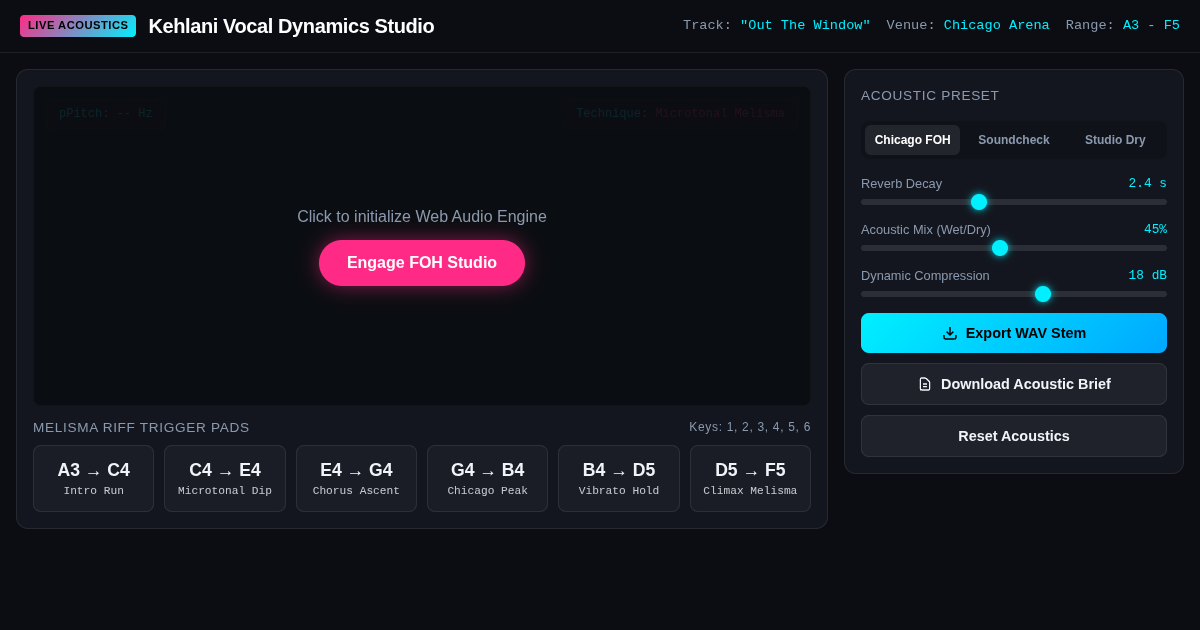Click the Acoustic Mix value 45%
Screen dimensions: 1200x630
click(1155, 230)
